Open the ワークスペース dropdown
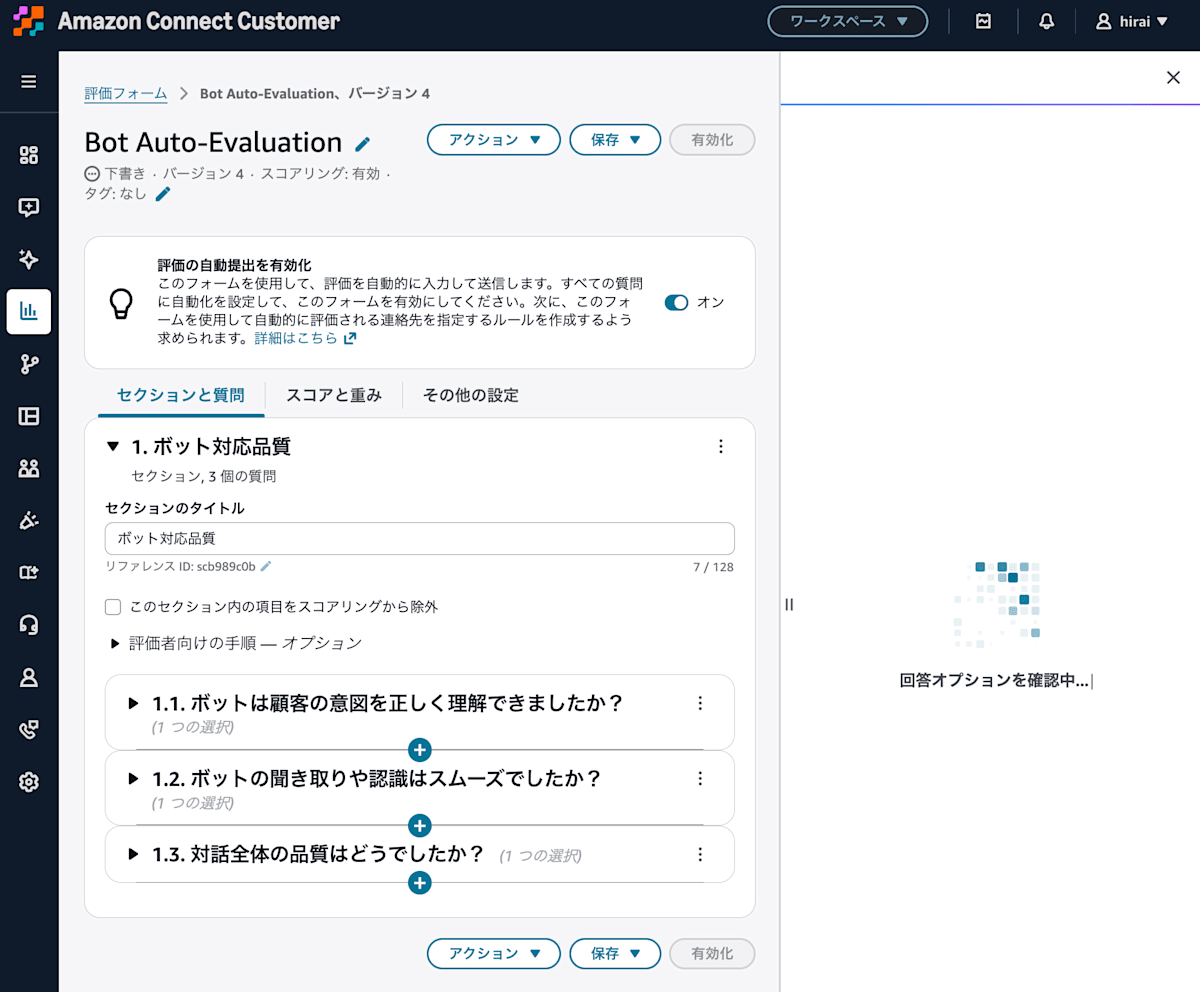 (848, 21)
